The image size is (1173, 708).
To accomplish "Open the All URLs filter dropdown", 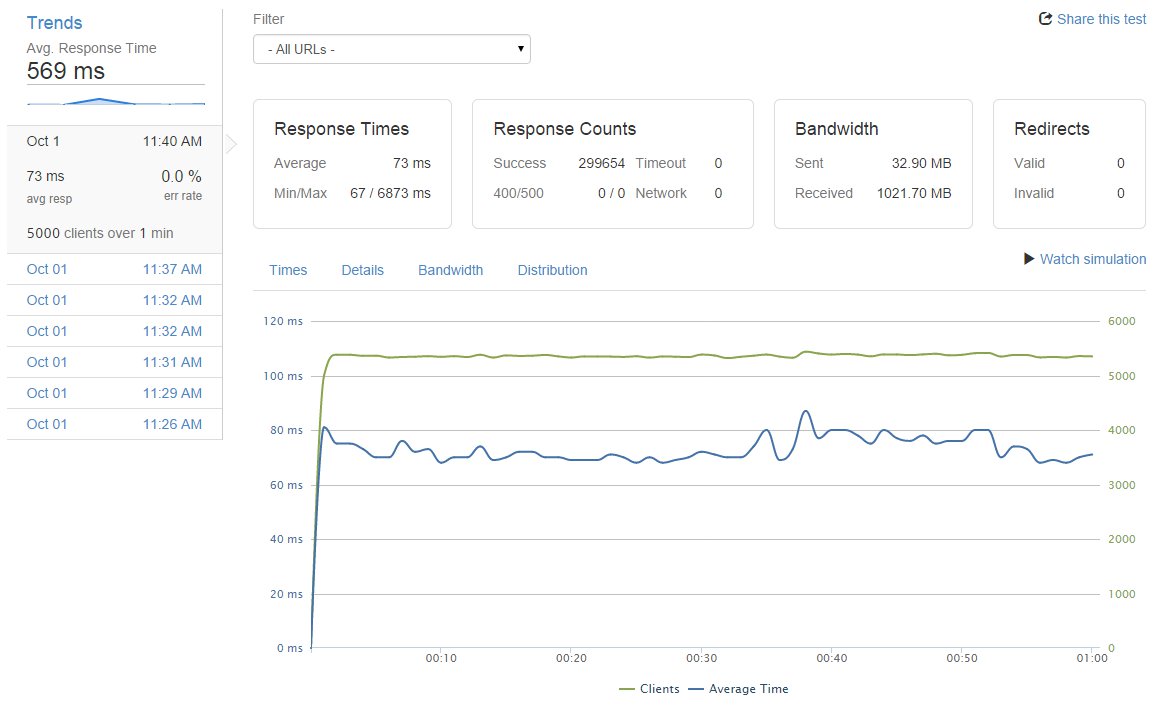I will [x=391, y=48].
